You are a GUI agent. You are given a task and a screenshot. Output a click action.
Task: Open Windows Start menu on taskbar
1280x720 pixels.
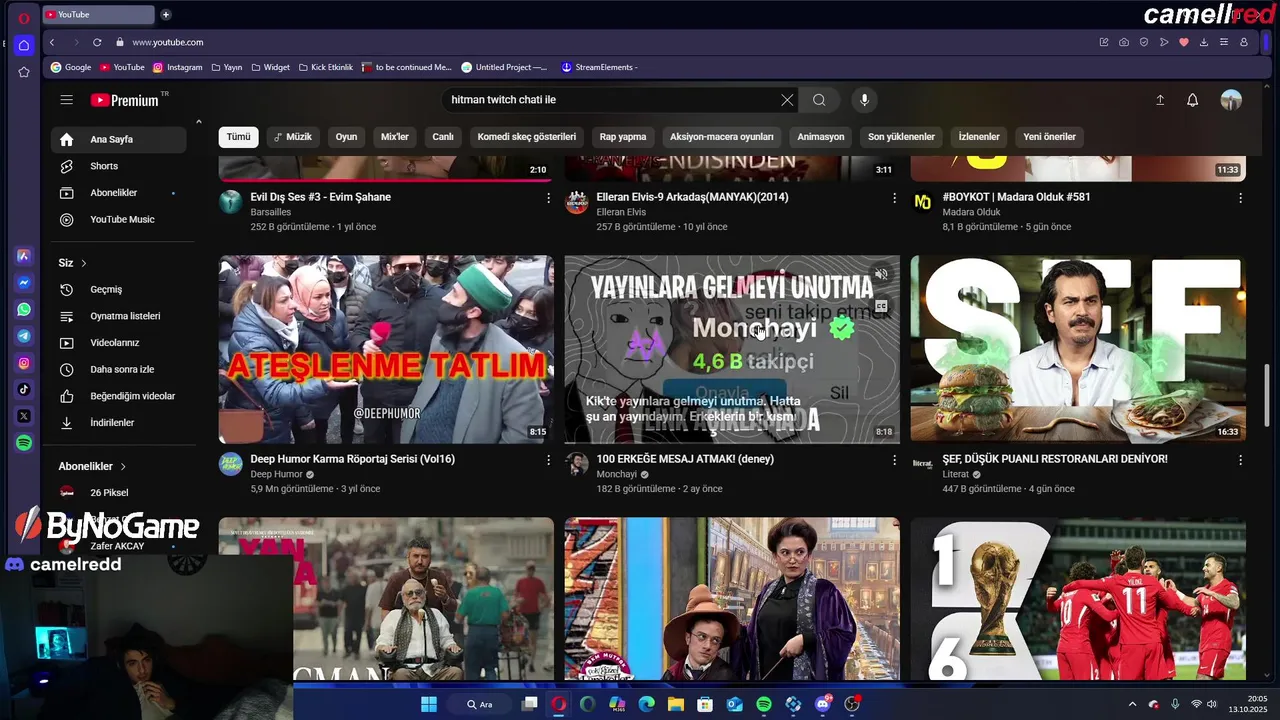pyautogui.click(x=429, y=704)
